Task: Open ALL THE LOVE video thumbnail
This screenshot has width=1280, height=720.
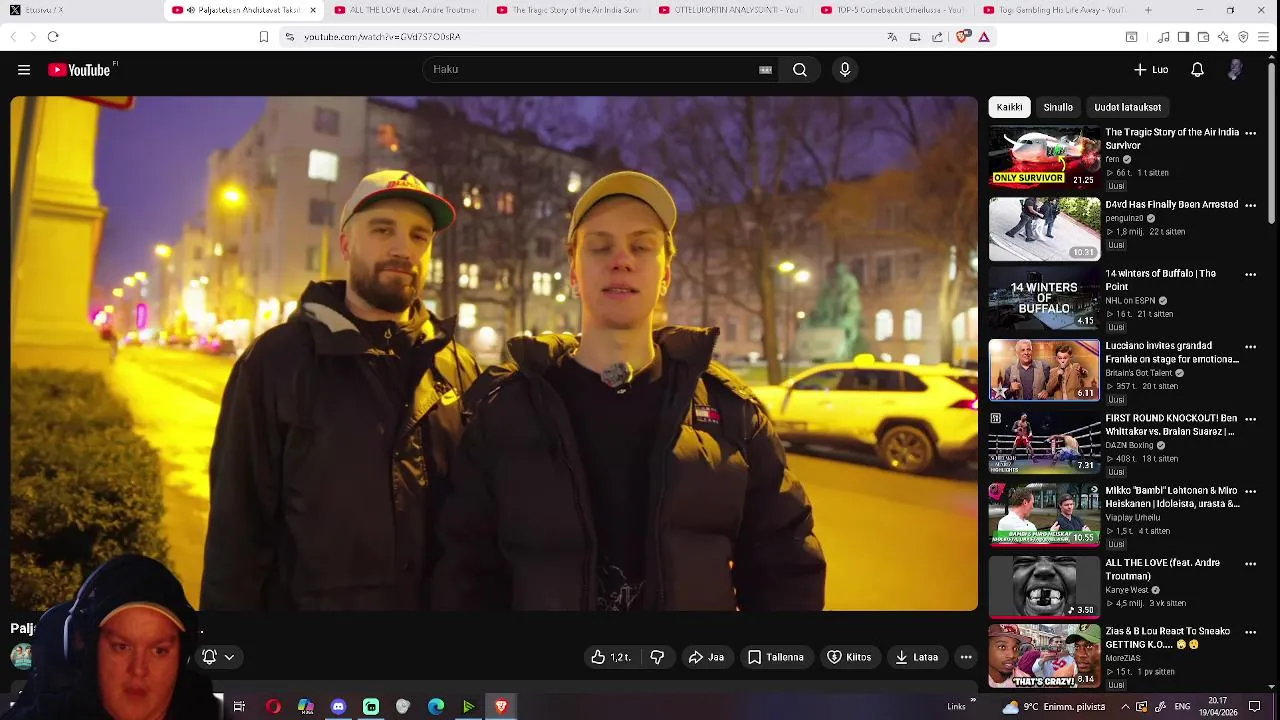Action: [x=1044, y=587]
